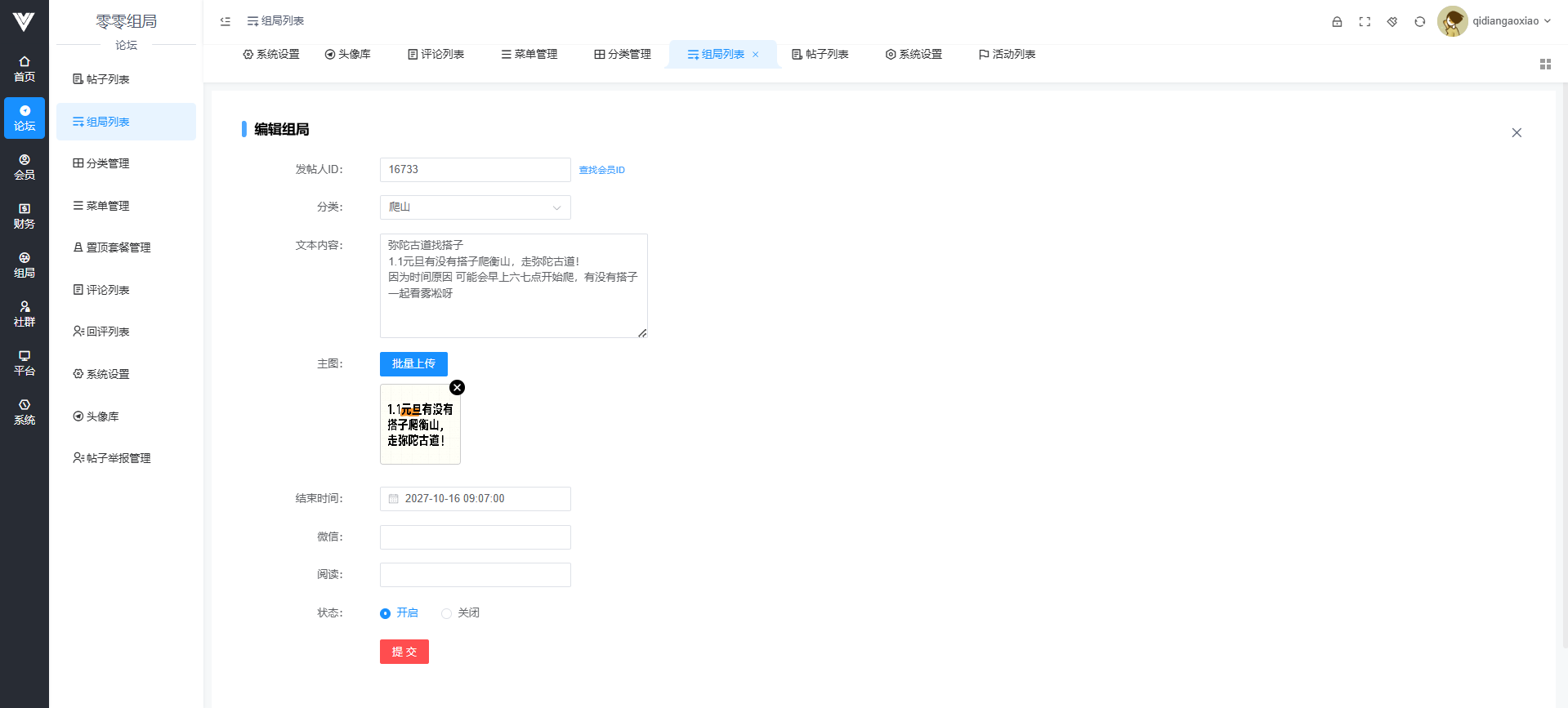
Task: Remove the uploaded main image
Action: click(x=458, y=388)
